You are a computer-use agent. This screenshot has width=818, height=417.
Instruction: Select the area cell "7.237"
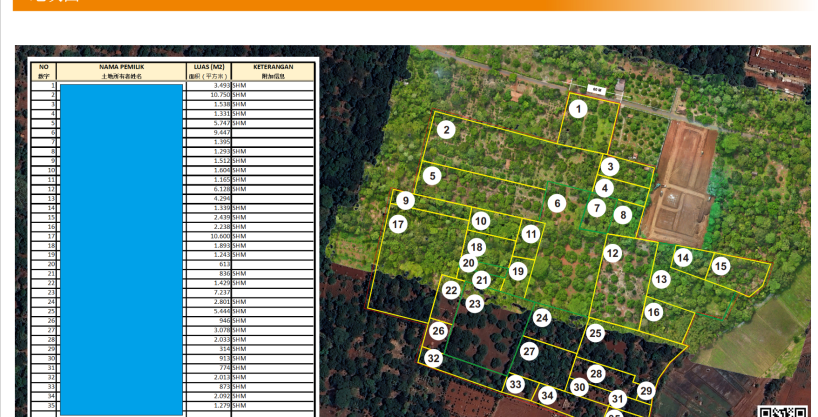[x=222, y=292]
